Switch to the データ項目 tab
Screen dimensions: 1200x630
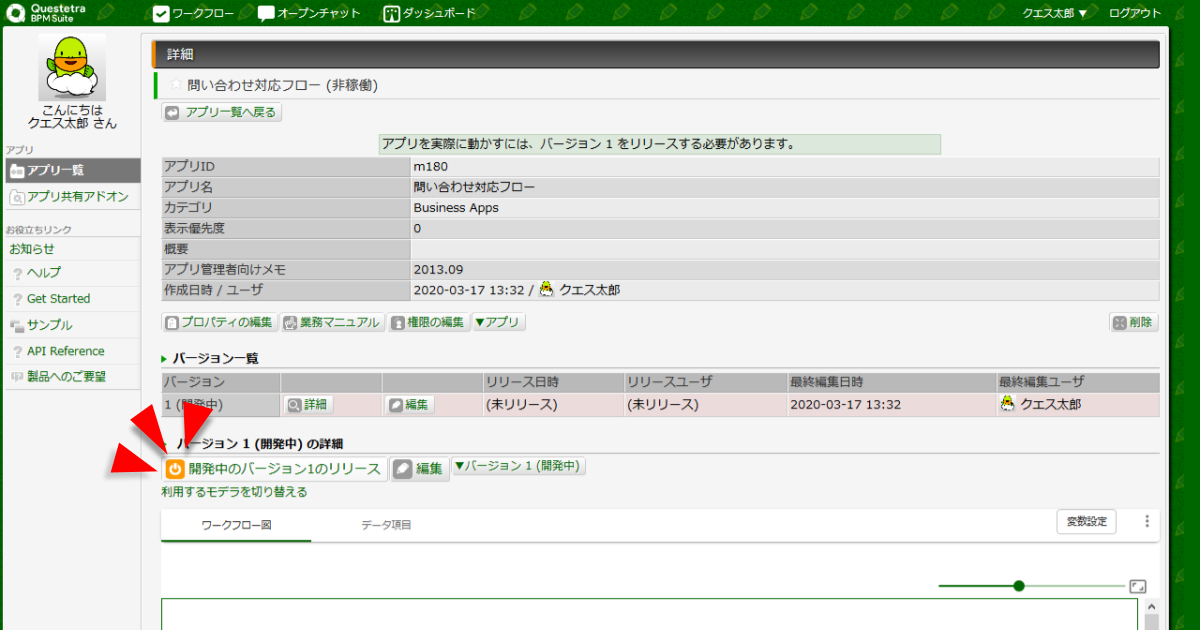pos(386,525)
